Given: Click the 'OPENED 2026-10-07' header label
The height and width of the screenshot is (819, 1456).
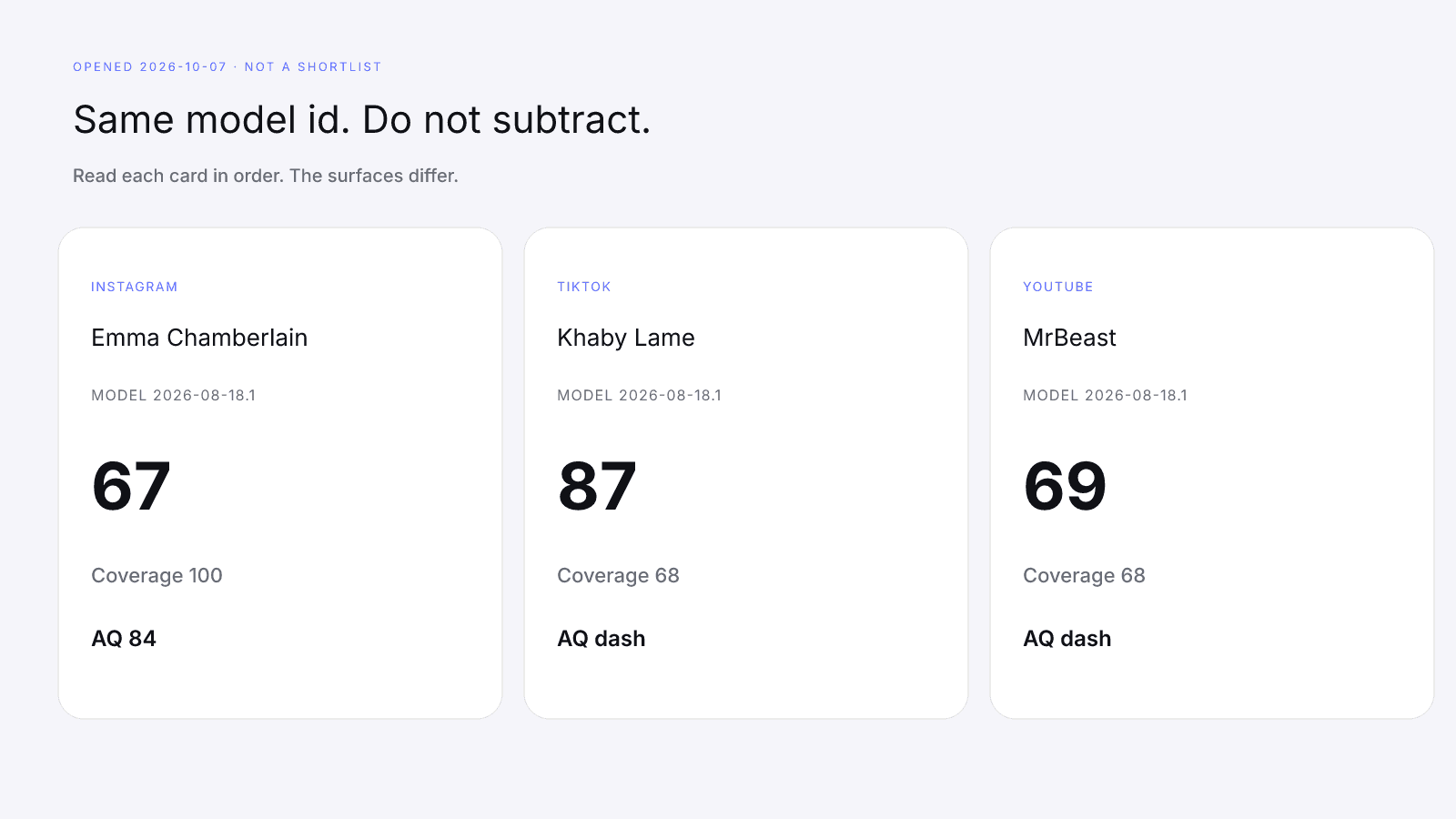Looking at the screenshot, I should click(x=150, y=67).
